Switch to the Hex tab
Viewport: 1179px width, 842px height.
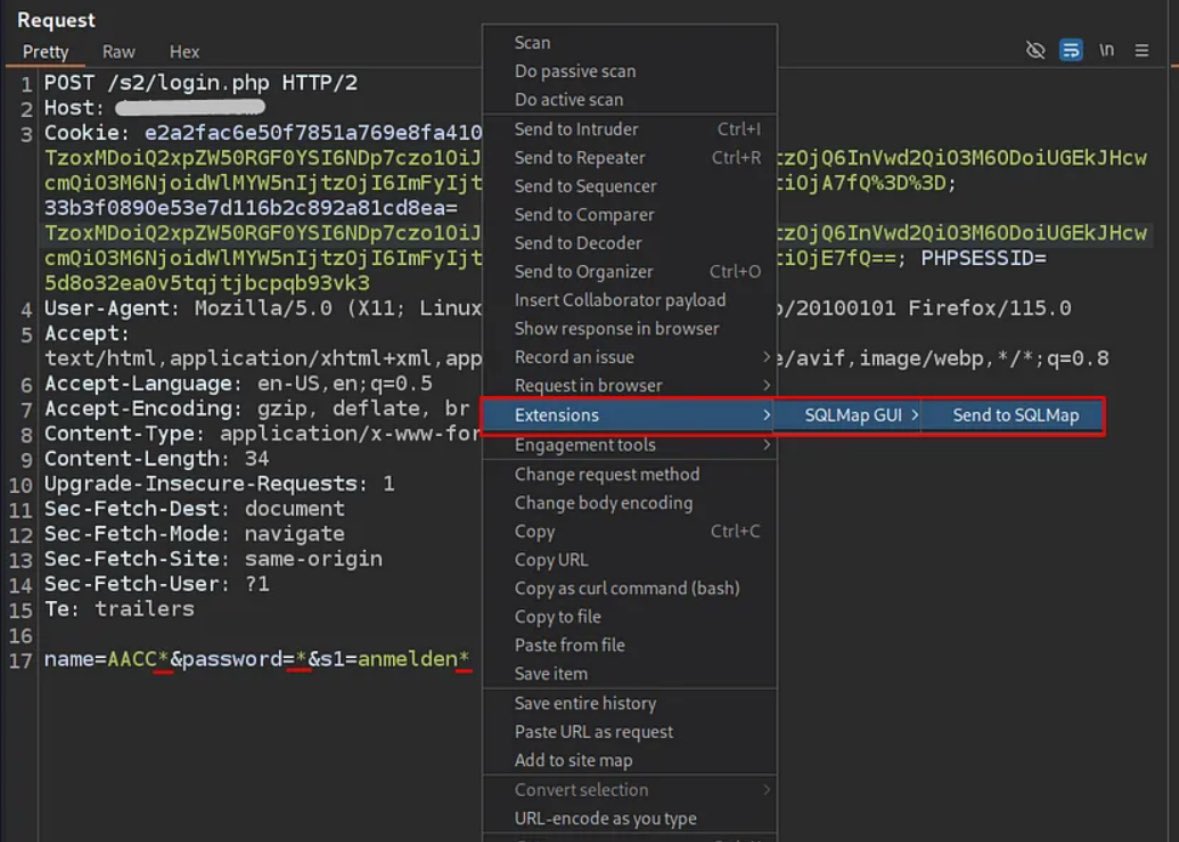184,52
